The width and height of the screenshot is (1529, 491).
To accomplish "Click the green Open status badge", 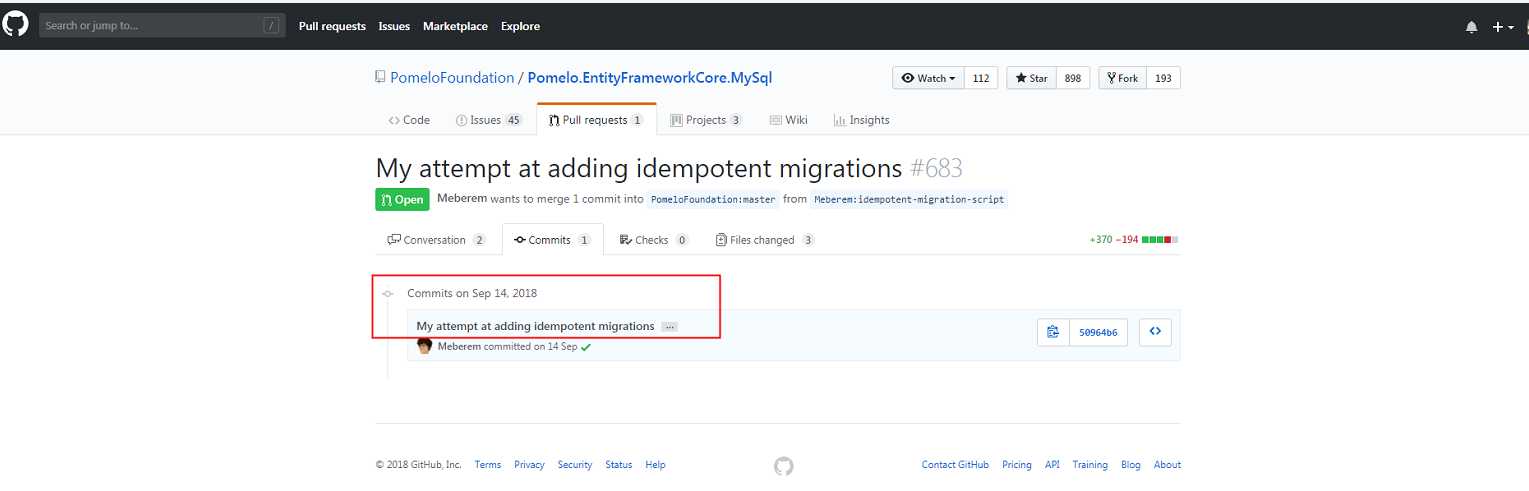I will pyautogui.click(x=403, y=199).
